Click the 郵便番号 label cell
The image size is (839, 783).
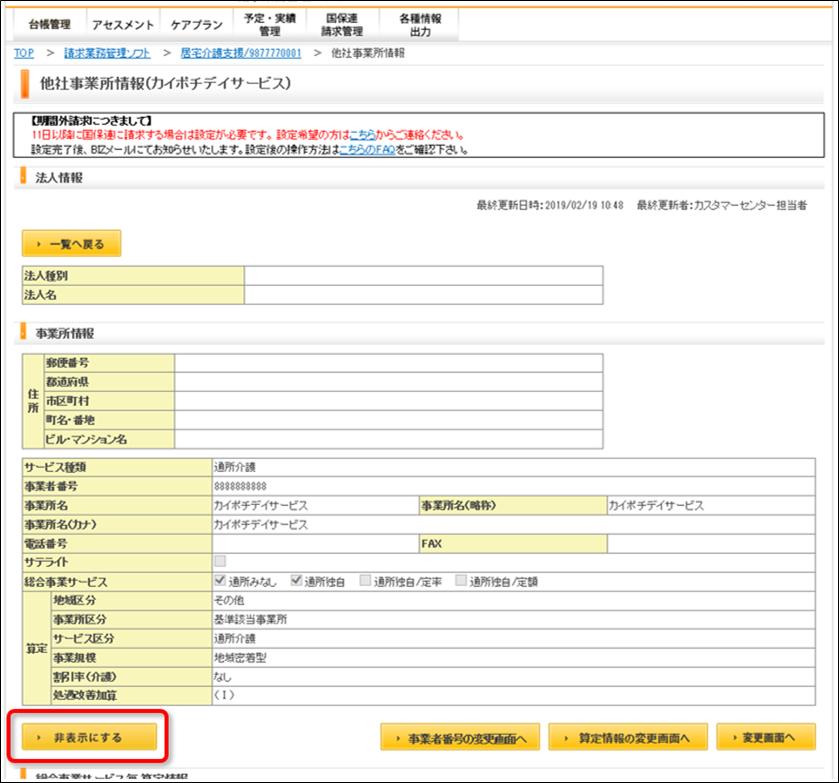click(109, 363)
